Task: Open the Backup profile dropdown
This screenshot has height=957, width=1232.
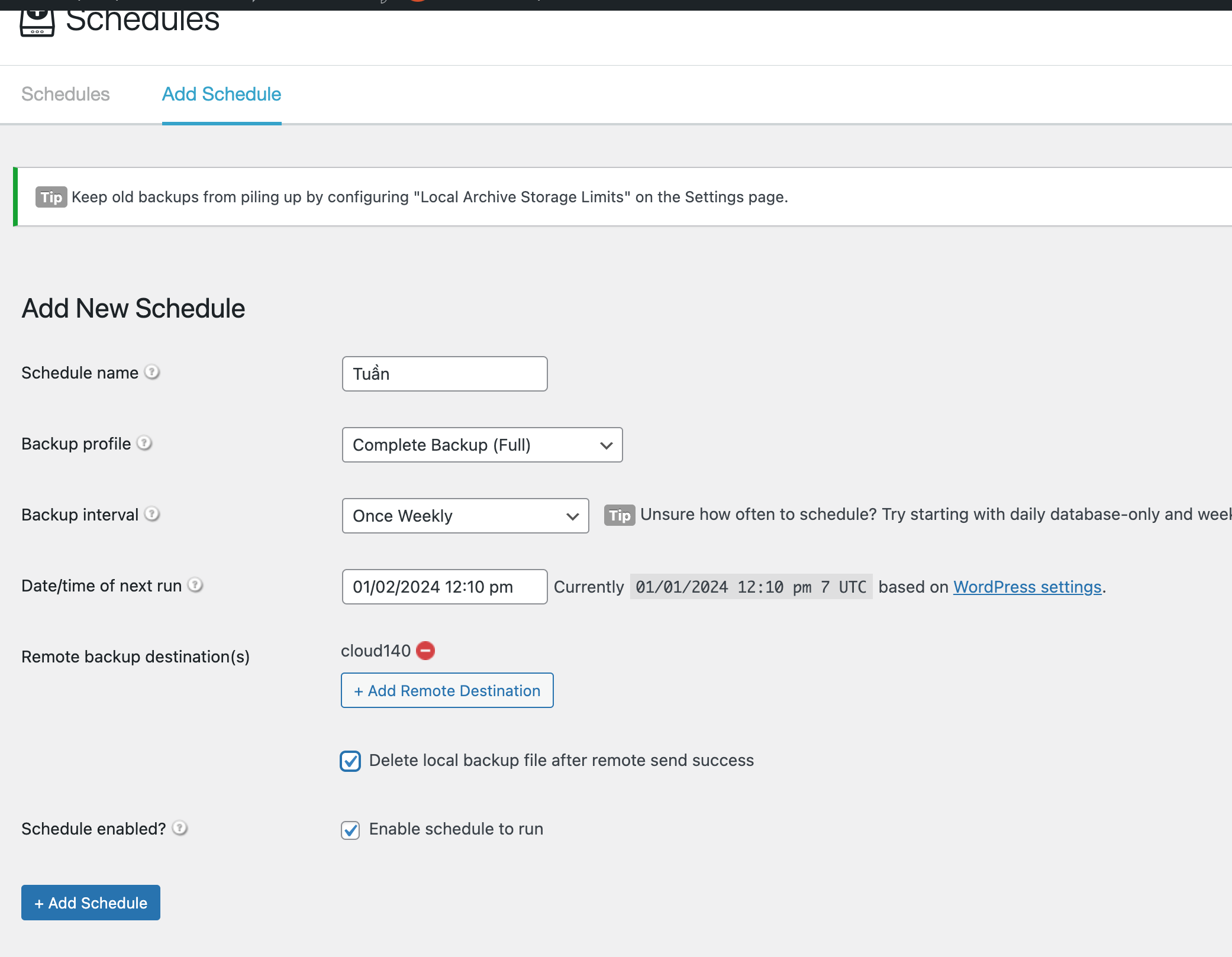Action: pos(482,445)
